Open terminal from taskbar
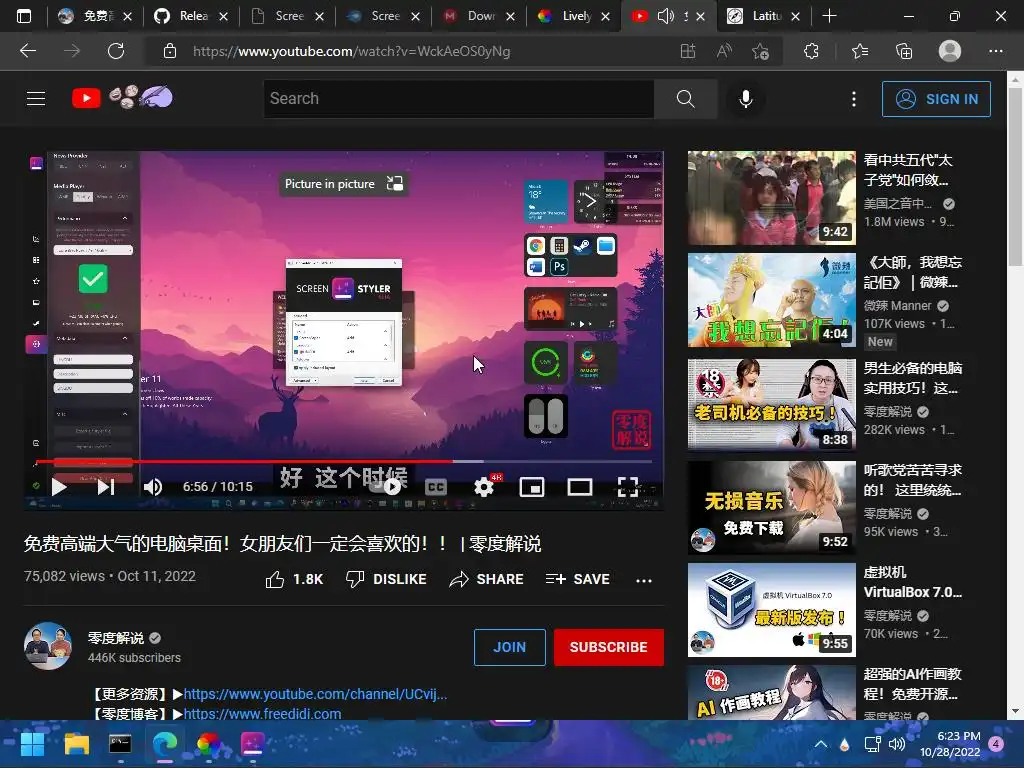 coord(120,744)
